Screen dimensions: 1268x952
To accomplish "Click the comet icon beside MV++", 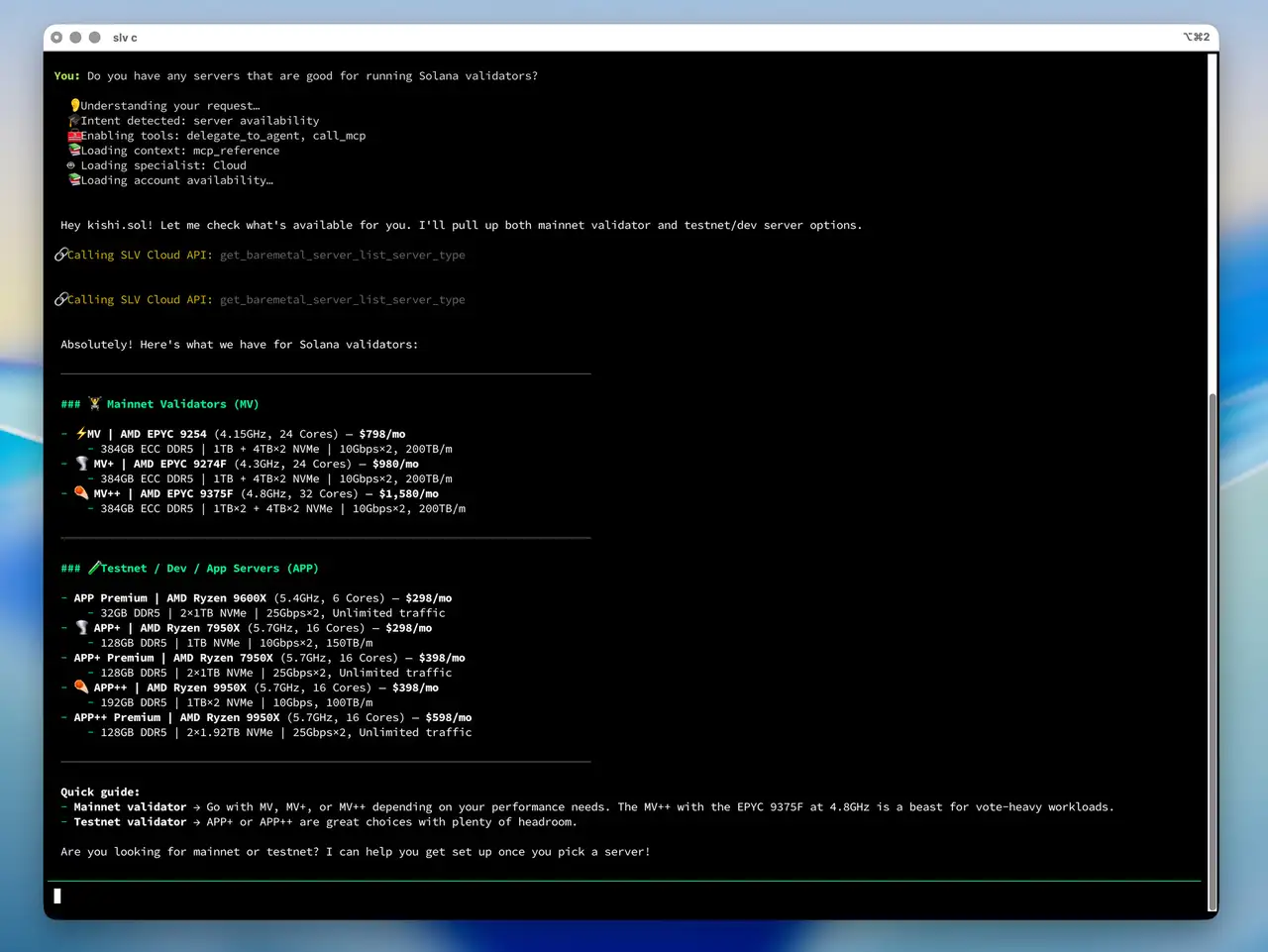I will click(x=81, y=493).
